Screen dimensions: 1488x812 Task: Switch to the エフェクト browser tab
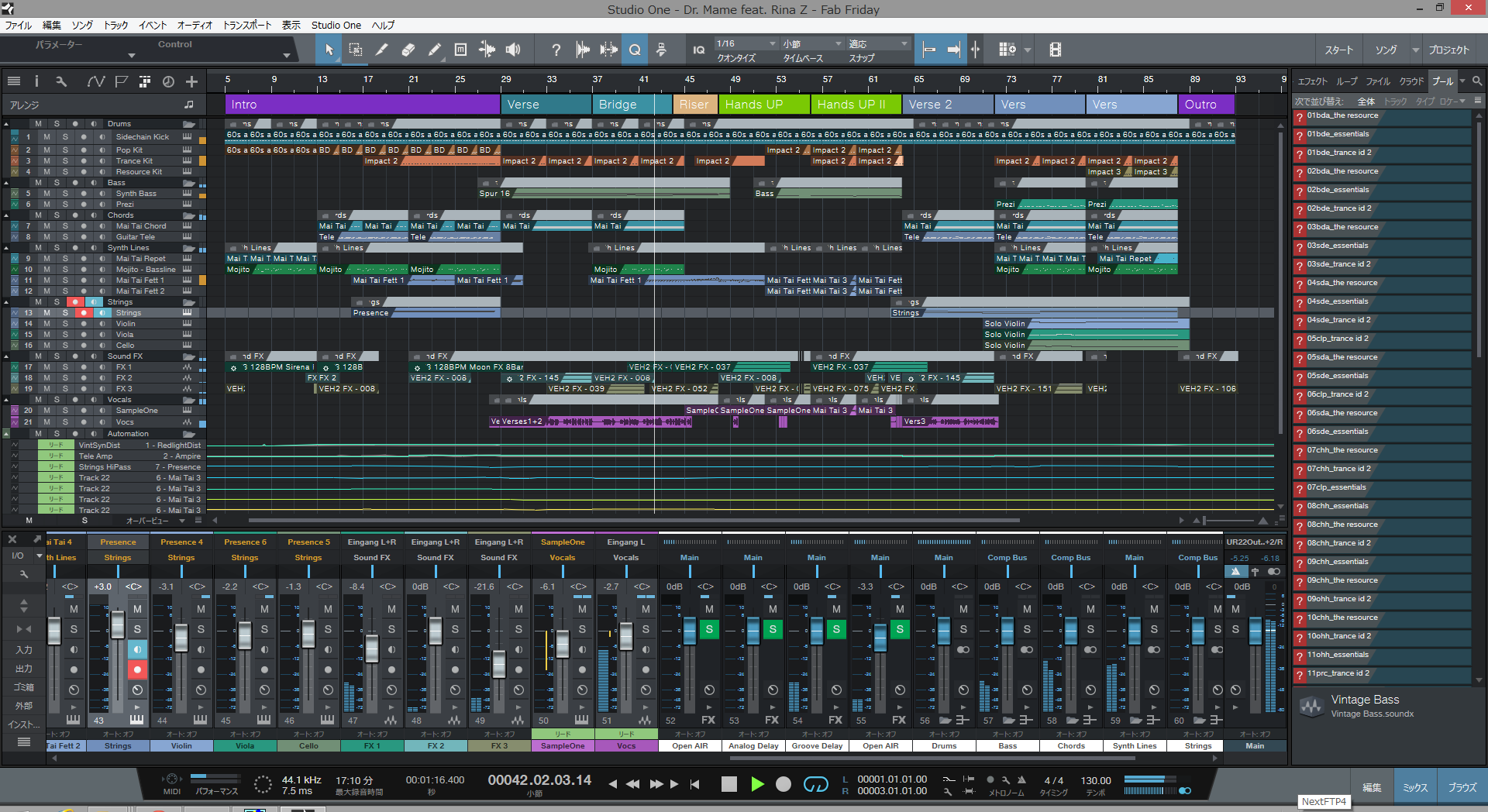(1312, 81)
